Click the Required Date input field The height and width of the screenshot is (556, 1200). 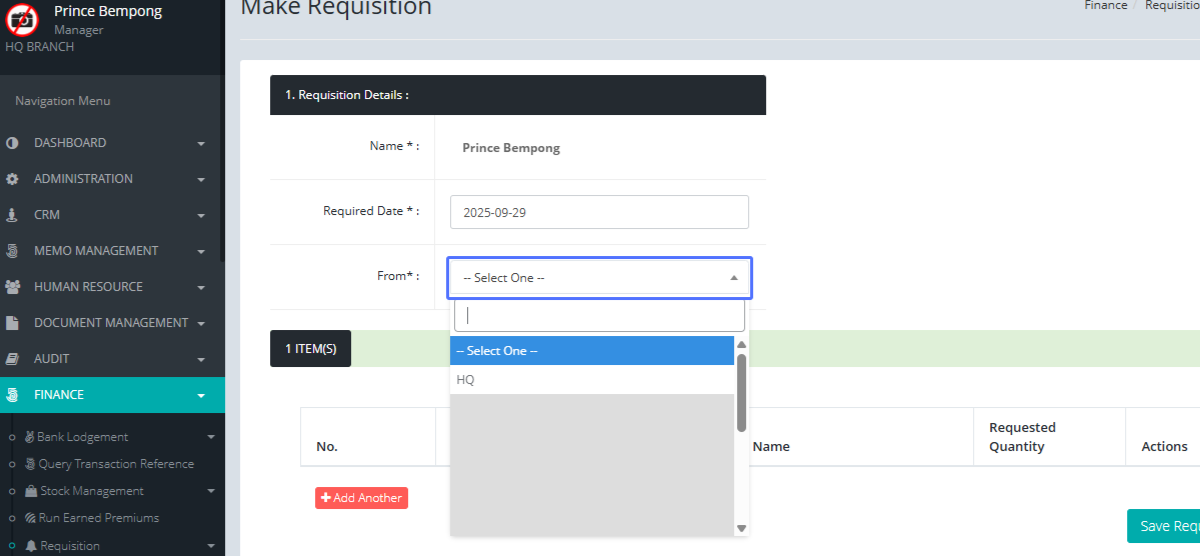coord(599,212)
